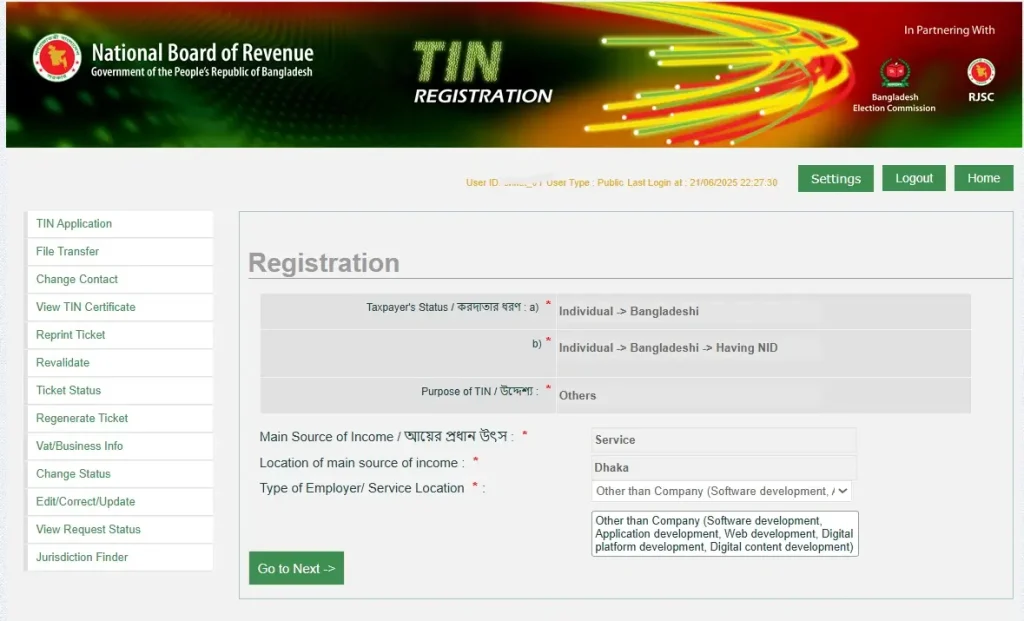Open Change Contact menu item
Image resolution: width=1024 pixels, height=621 pixels.
coord(77,280)
